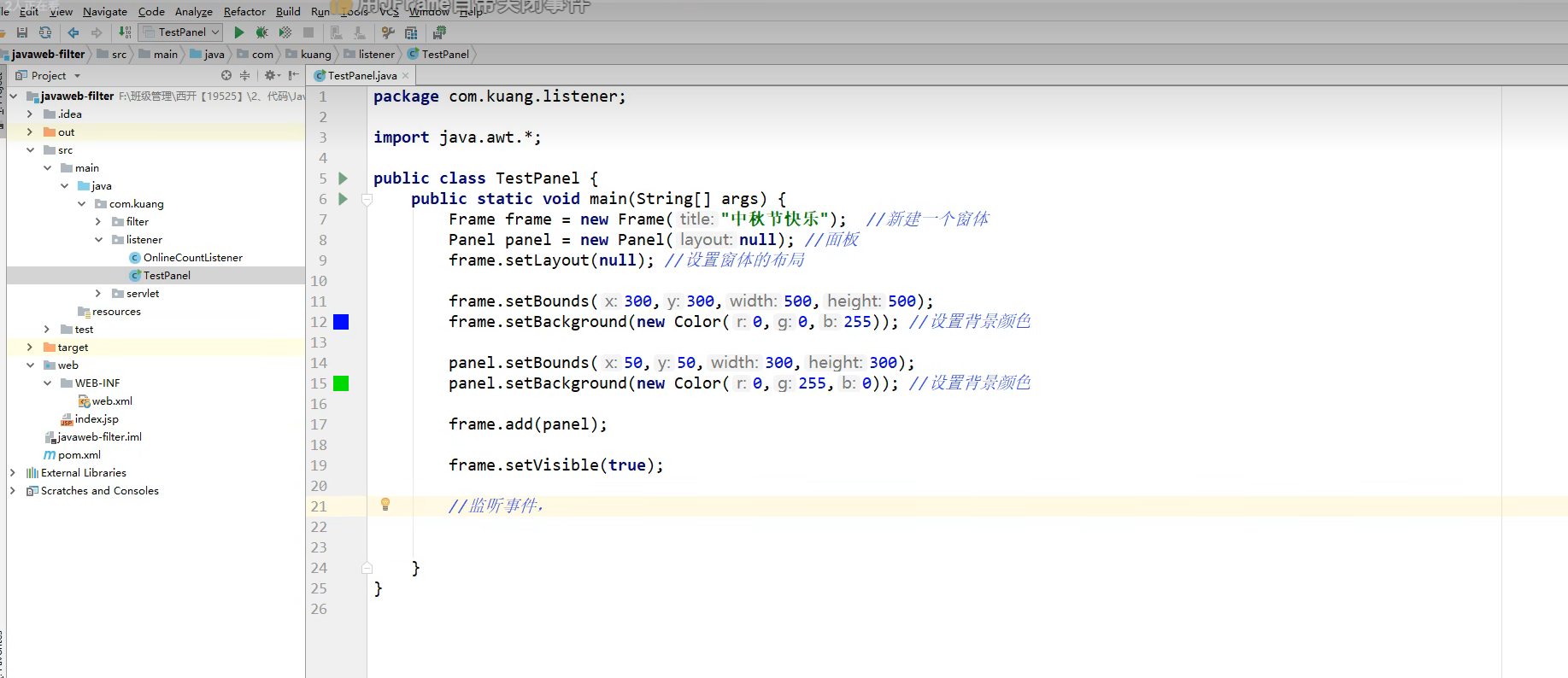This screenshot has height=678, width=1568.
Task: Click the kuang breadcrumb
Action: (308, 54)
